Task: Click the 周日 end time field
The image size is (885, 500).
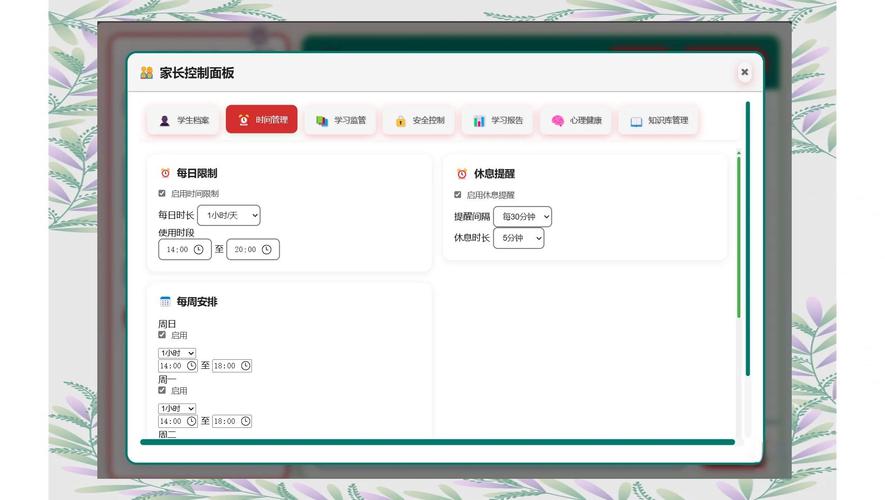Action: point(232,366)
